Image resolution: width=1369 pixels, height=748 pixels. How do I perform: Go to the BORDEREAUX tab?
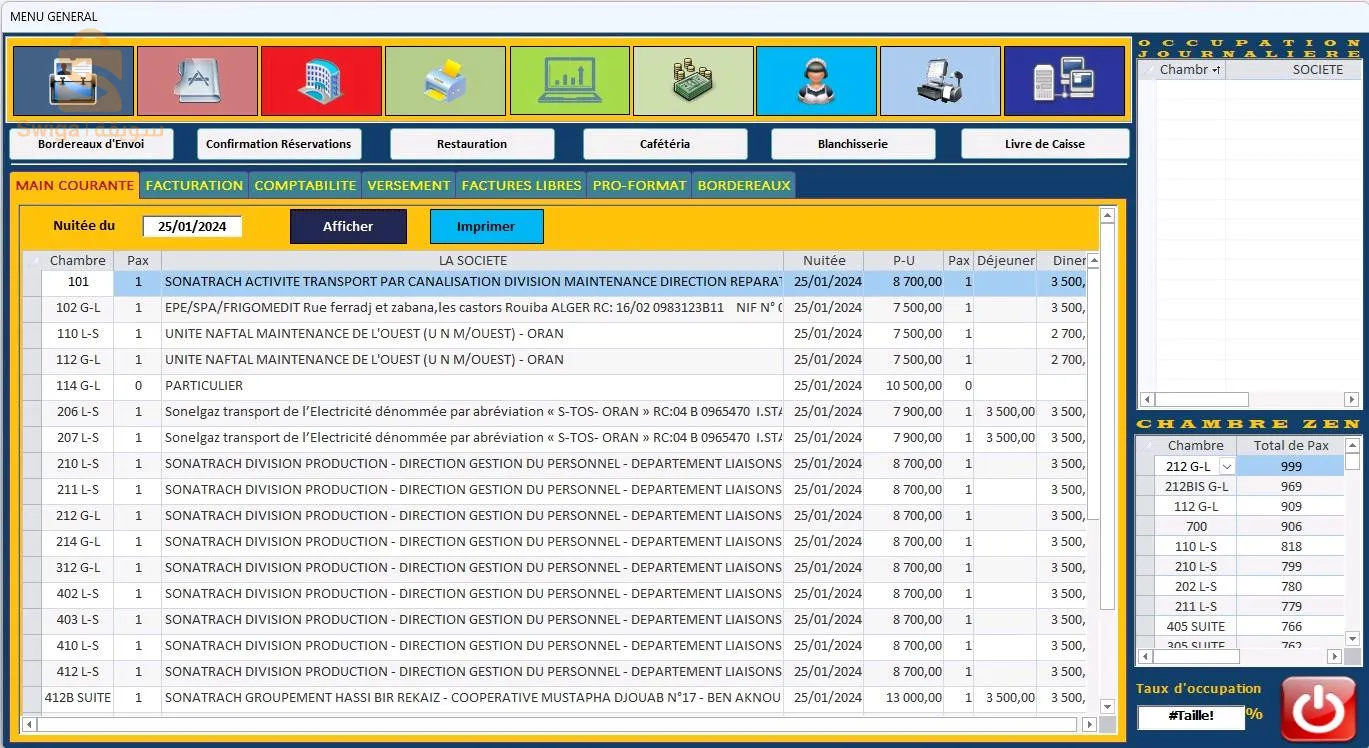(744, 185)
